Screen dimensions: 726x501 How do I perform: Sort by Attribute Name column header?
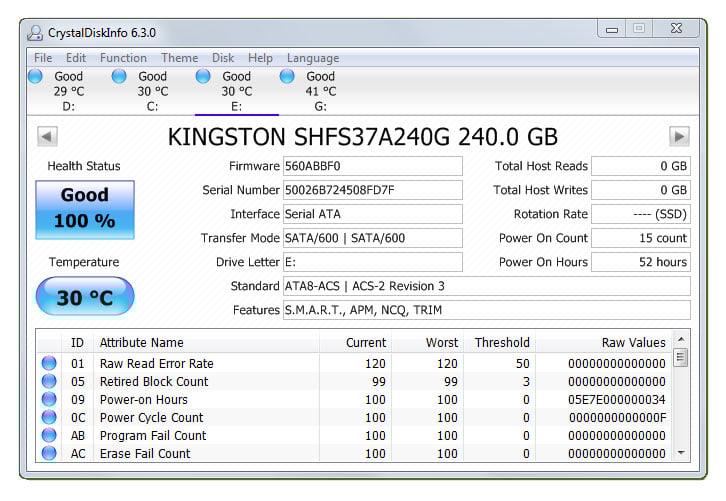tap(206, 343)
